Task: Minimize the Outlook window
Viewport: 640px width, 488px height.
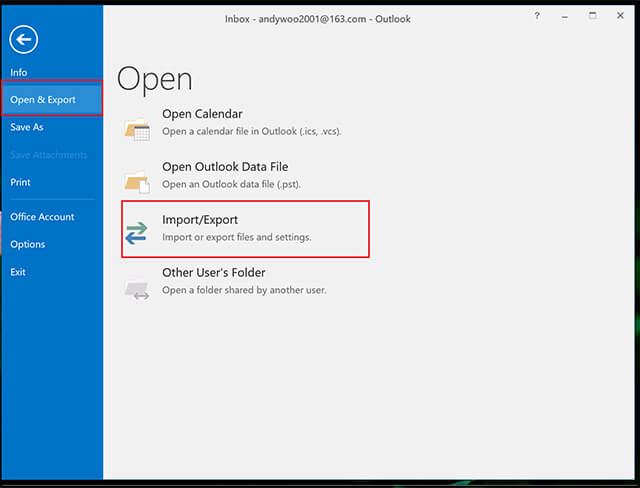Action: (x=565, y=17)
